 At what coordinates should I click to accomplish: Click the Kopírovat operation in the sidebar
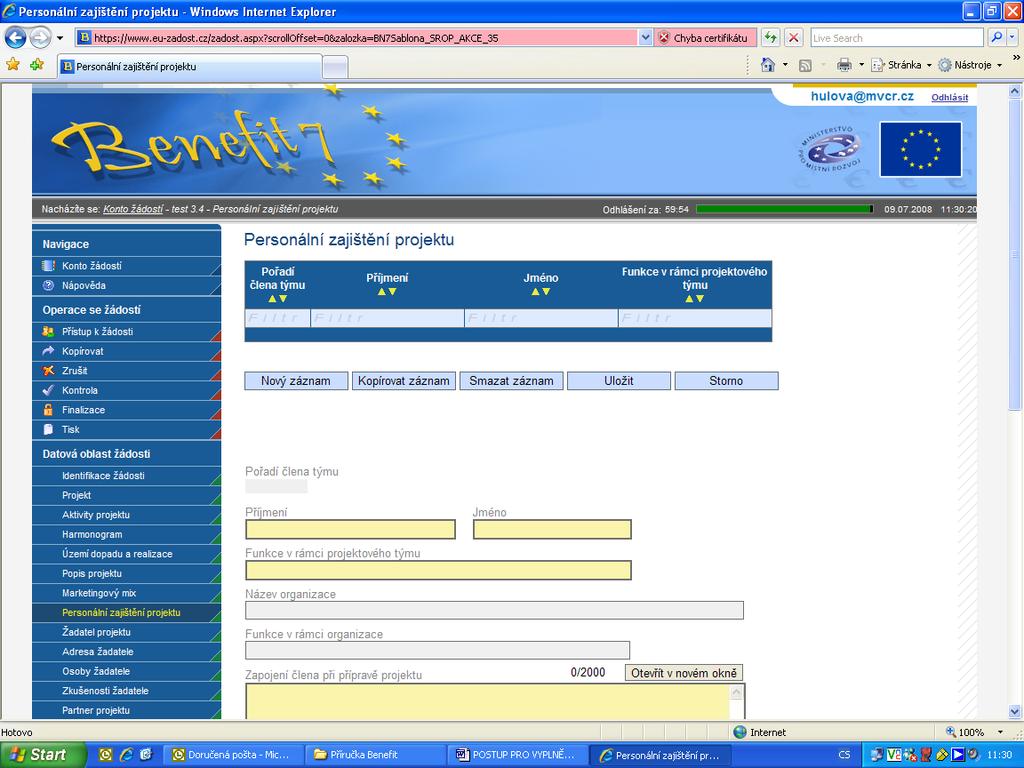click(x=126, y=351)
